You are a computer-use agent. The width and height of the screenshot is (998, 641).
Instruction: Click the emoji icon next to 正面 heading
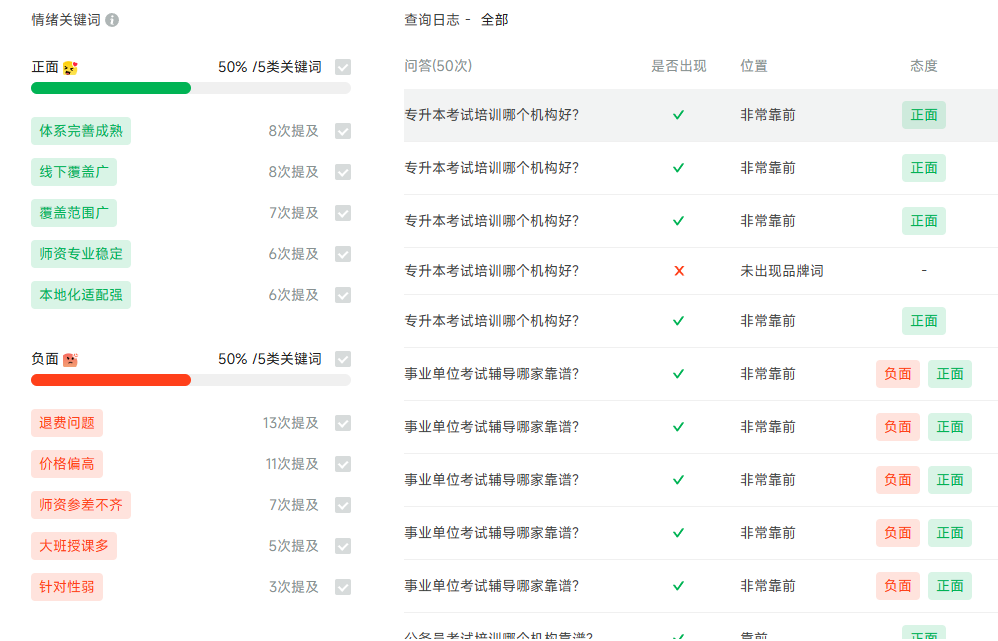click(x=70, y=68)
